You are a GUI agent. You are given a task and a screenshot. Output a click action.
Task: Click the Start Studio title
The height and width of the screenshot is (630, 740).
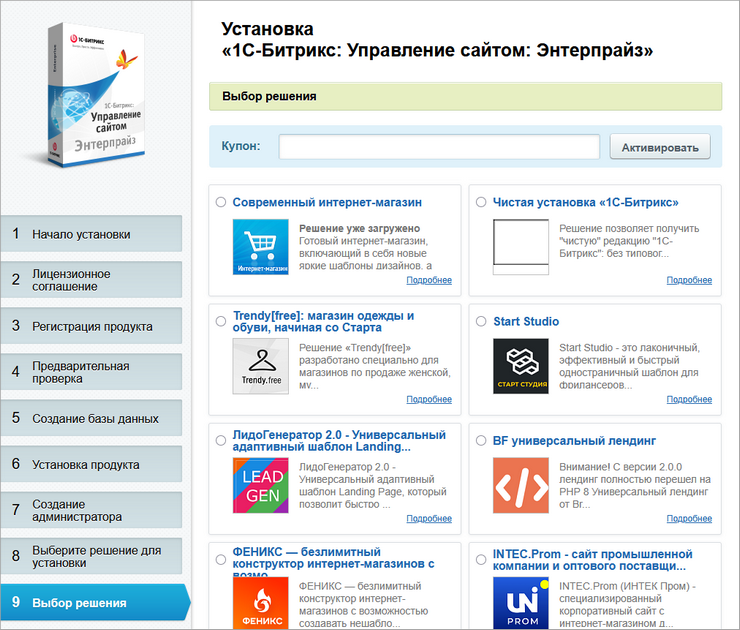point(526,321)
